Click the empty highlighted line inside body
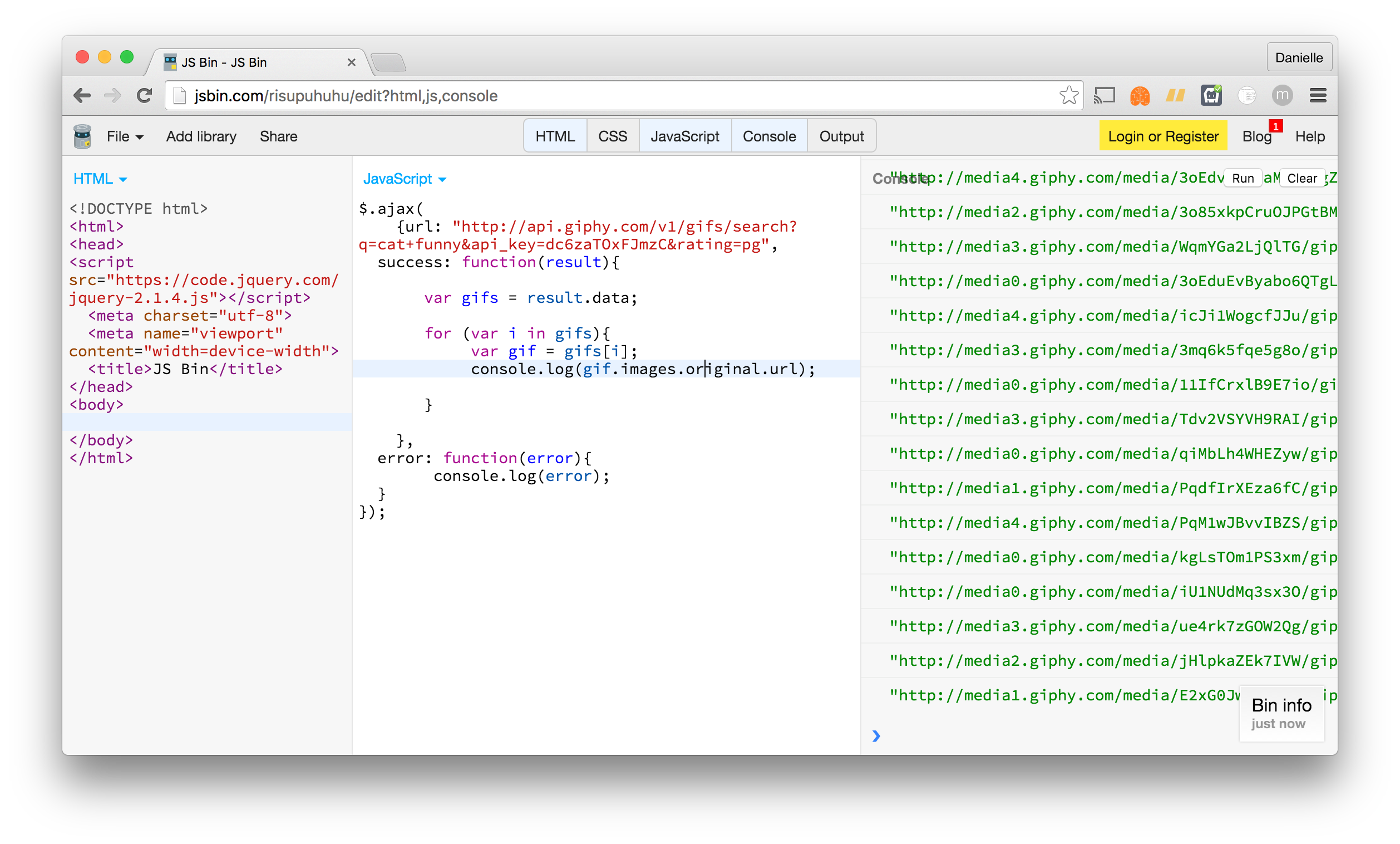1400x844 pixels. pyautogui.click(x=208, y=423)
